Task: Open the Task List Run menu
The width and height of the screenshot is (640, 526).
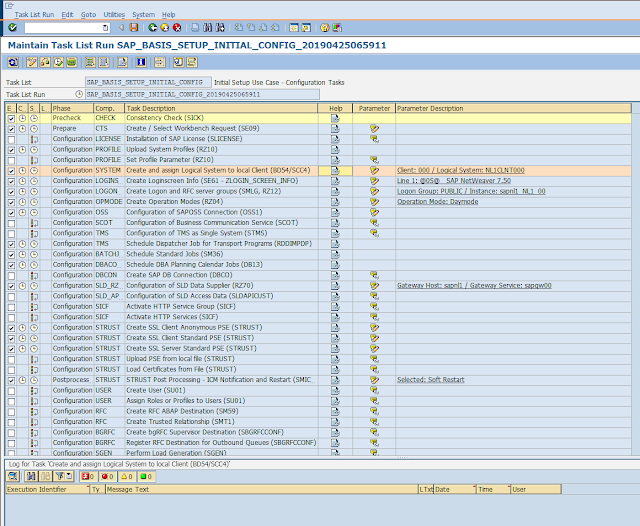Action: click(34, 14)
